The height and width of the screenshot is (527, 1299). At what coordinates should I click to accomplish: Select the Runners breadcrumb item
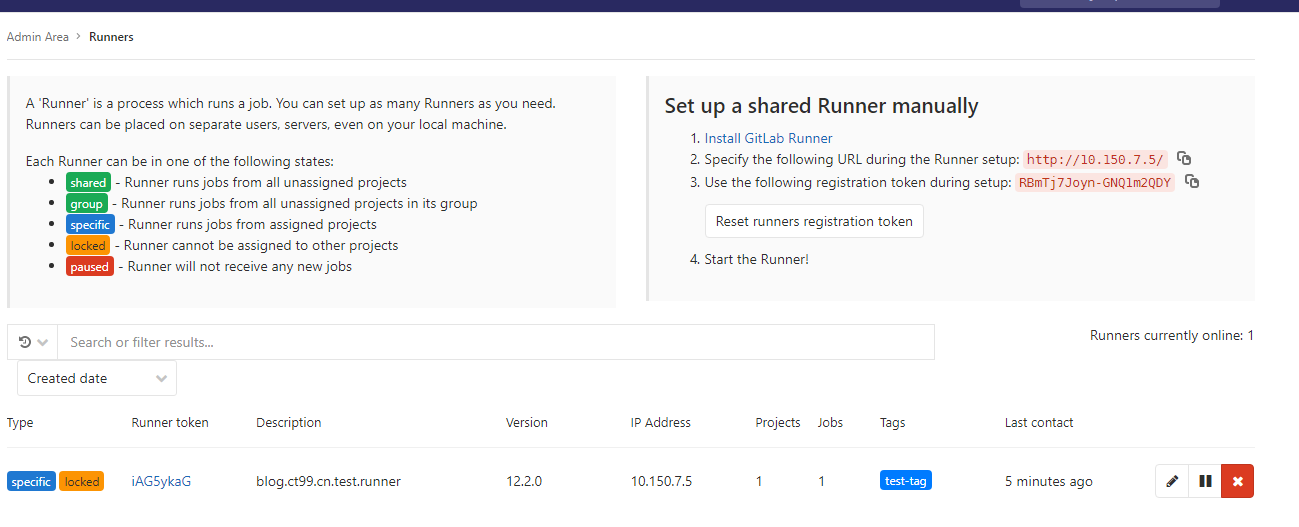111,37
